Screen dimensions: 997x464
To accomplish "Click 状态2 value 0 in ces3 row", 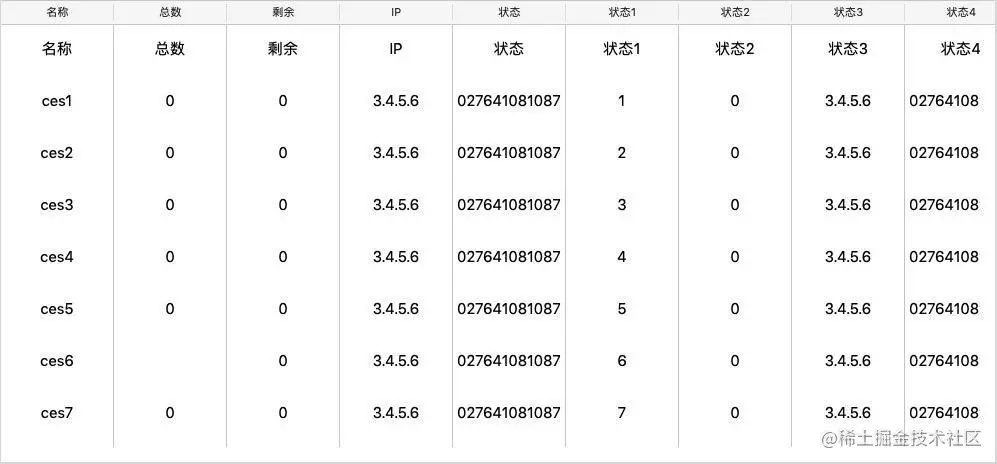I will [735, 205].
